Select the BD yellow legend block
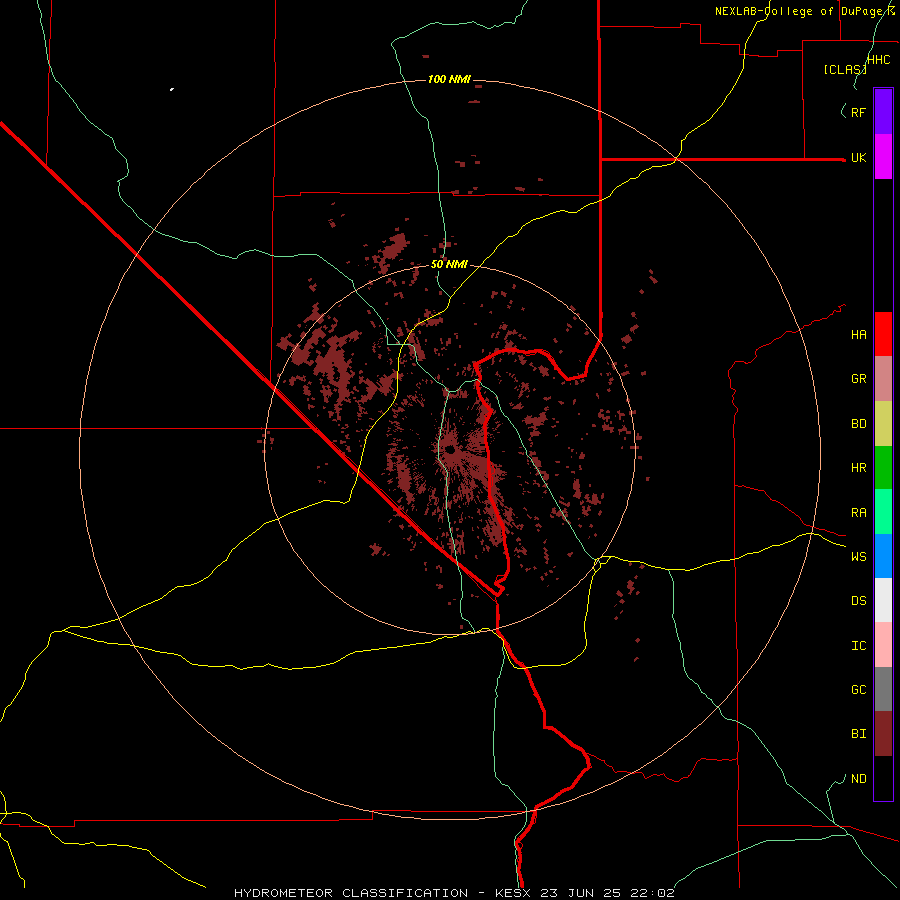900x900 pixels. click(883, 424)
